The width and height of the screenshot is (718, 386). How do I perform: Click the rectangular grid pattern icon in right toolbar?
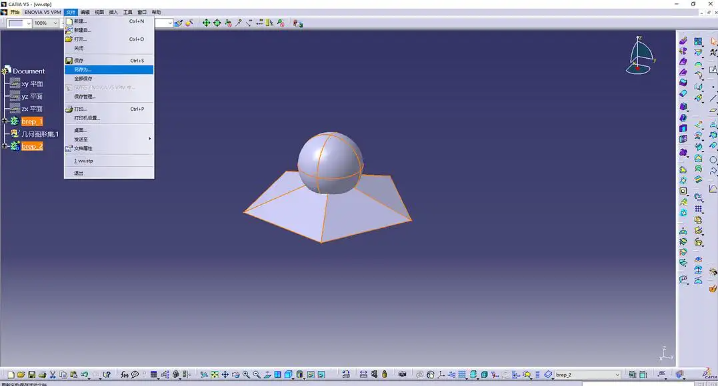tap(698, 208)
